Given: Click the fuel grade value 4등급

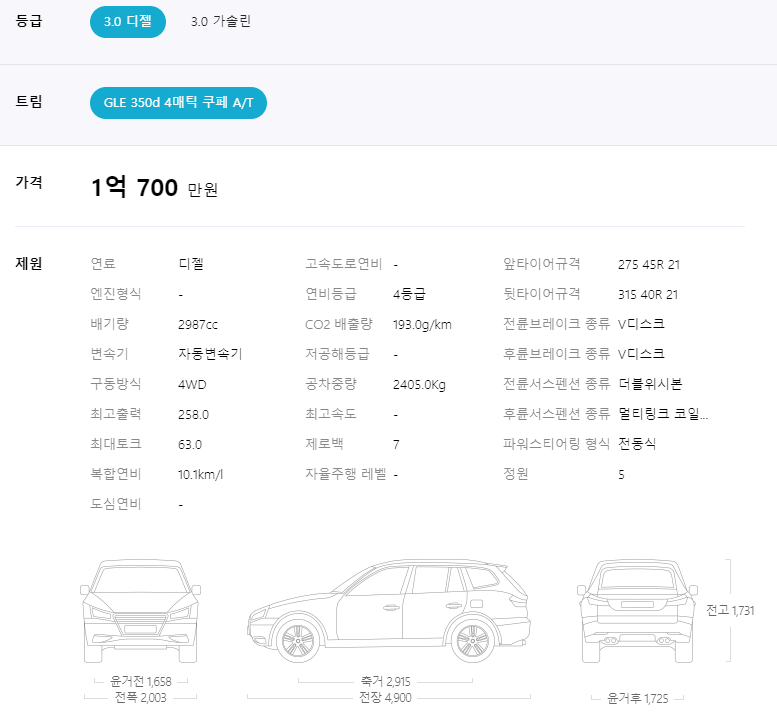Looking at the screenshot, I should 409,294.
